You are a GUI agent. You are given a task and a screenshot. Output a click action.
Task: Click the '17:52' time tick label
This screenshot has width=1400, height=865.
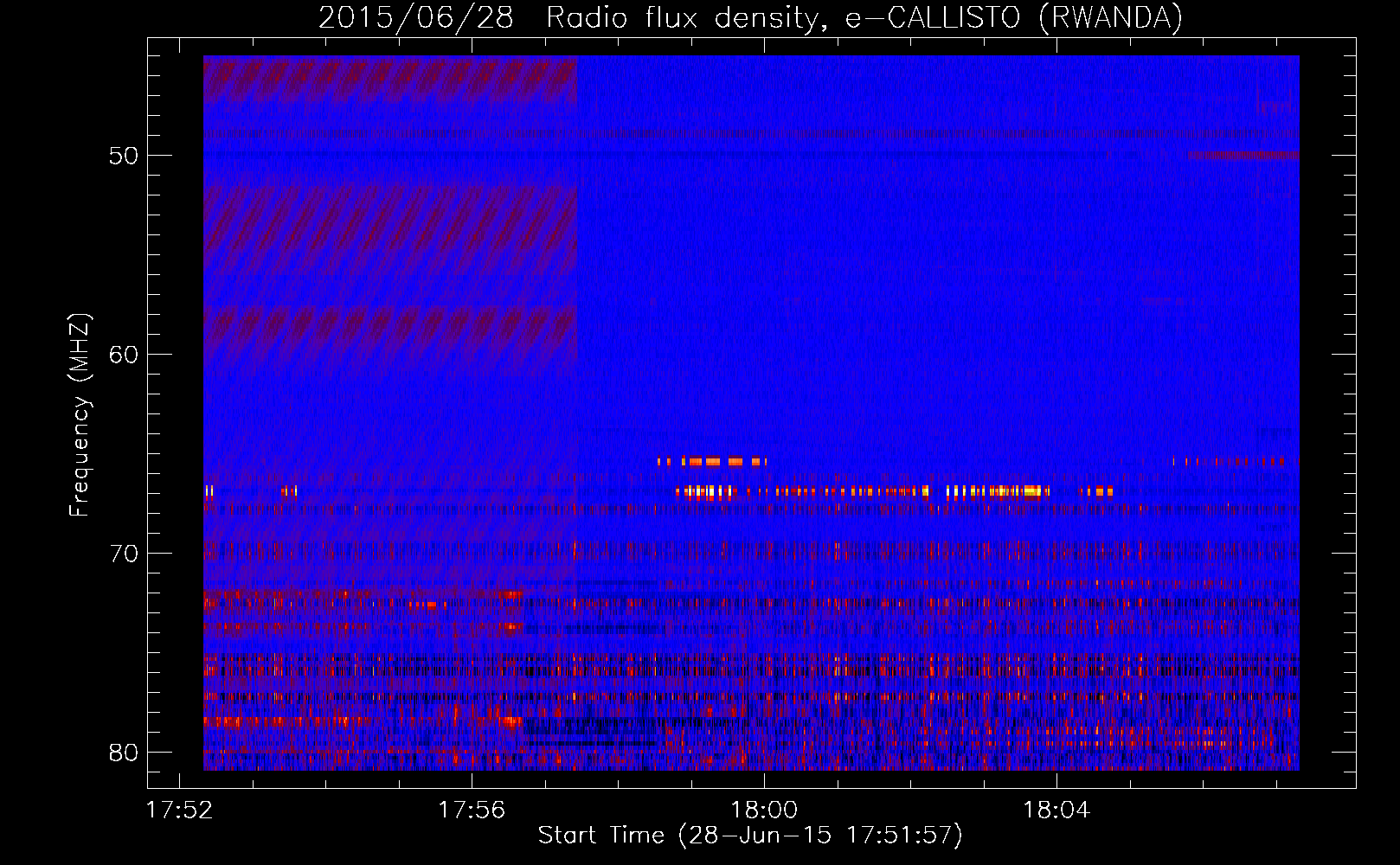click(x=179, y=811)
